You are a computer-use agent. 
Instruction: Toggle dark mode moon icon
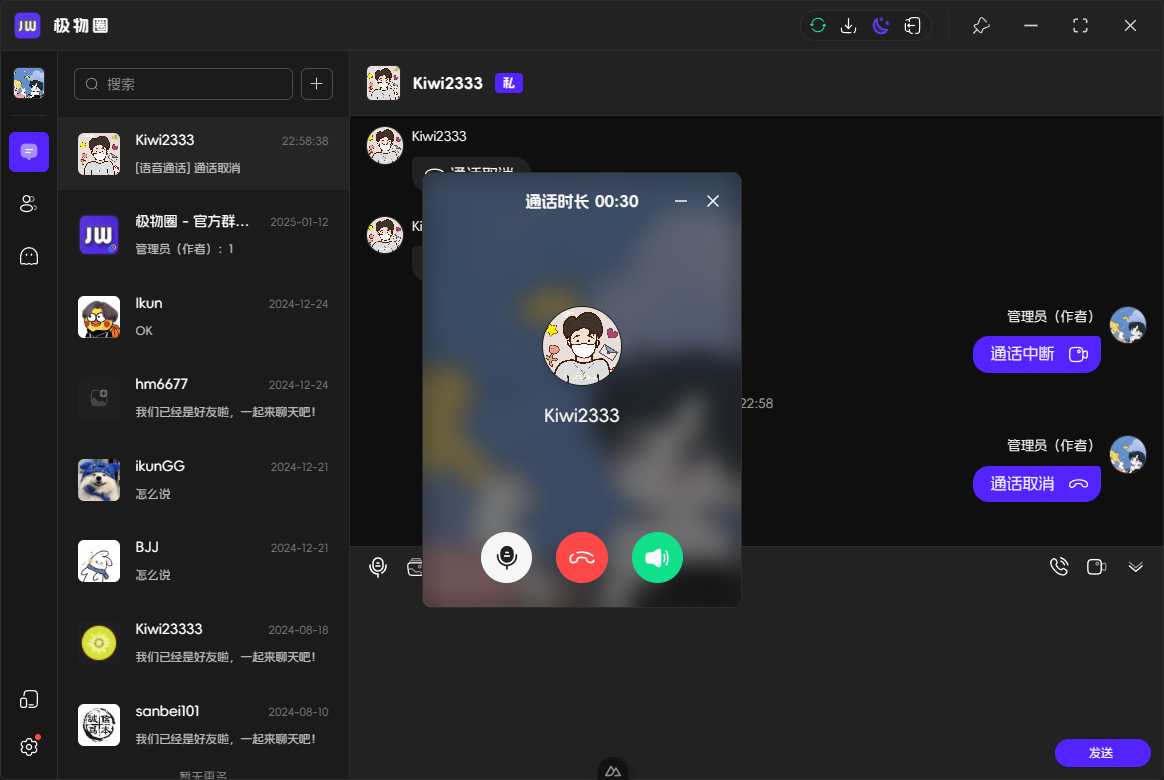click(880, 26)
